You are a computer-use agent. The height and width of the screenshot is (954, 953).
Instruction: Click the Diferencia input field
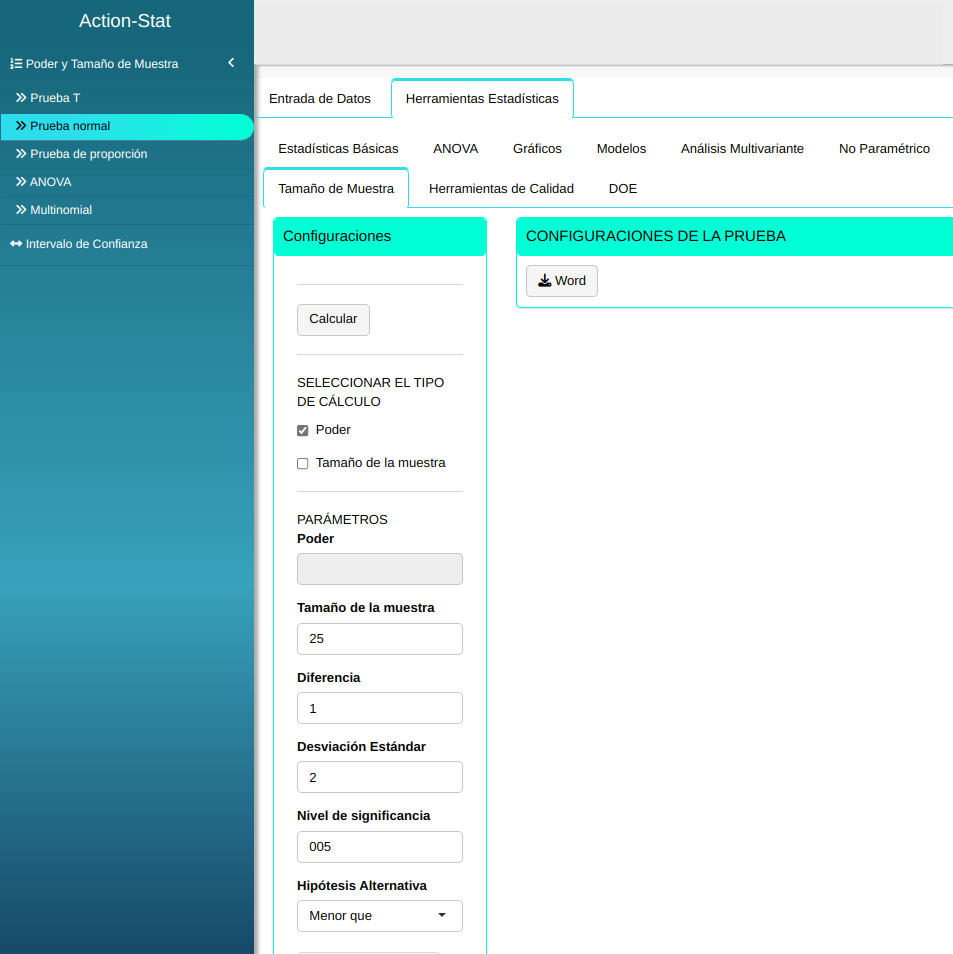(x=380, y=708)
